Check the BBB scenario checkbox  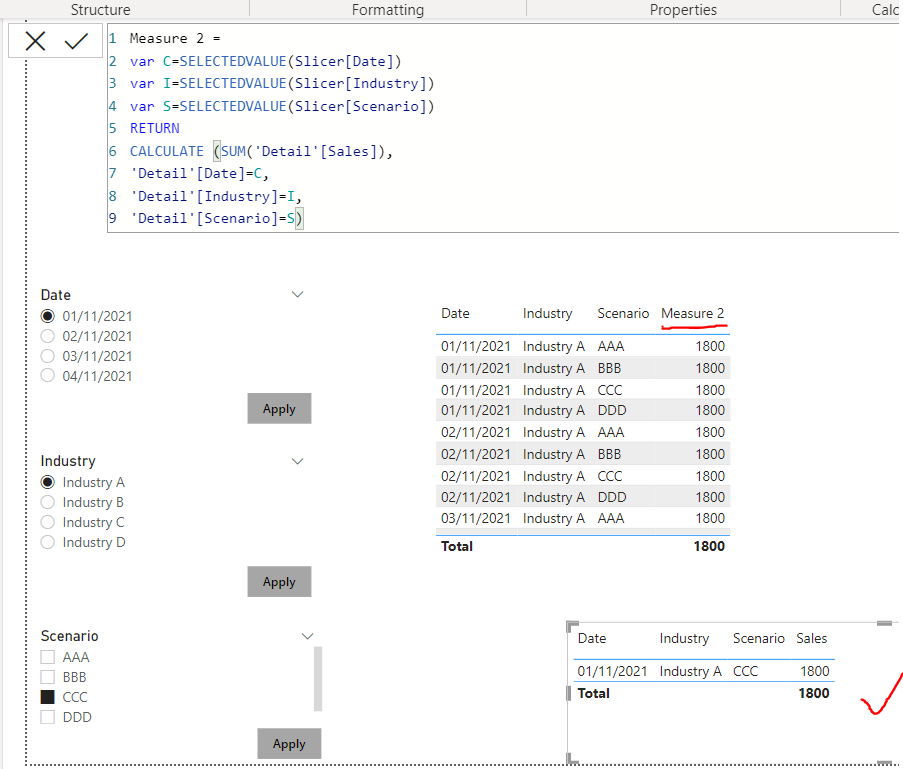coord(48,677)
